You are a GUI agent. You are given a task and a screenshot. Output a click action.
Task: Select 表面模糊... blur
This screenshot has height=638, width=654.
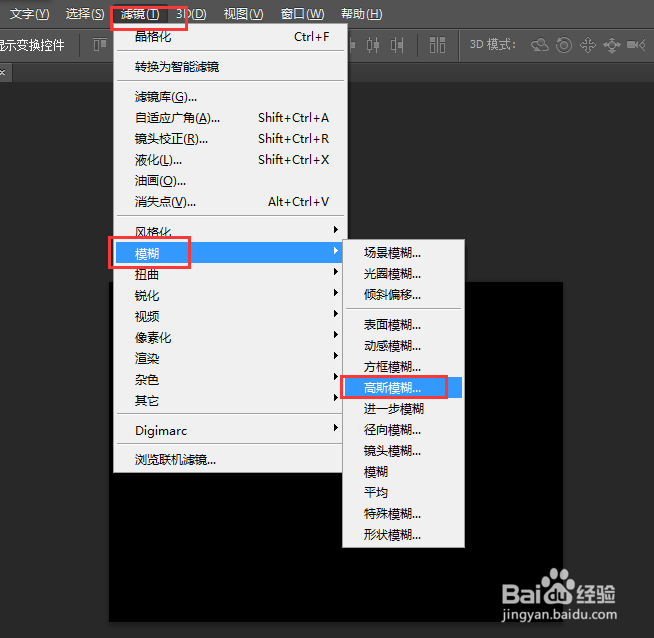point(403,324)
